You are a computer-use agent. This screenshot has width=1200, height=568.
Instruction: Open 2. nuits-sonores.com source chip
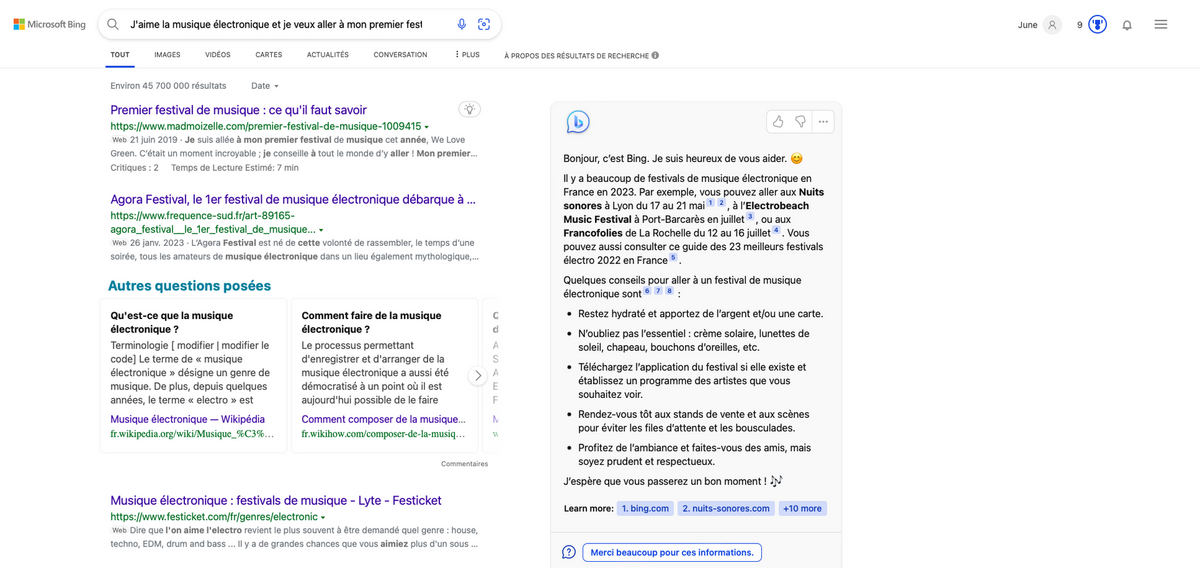(726, 508)
